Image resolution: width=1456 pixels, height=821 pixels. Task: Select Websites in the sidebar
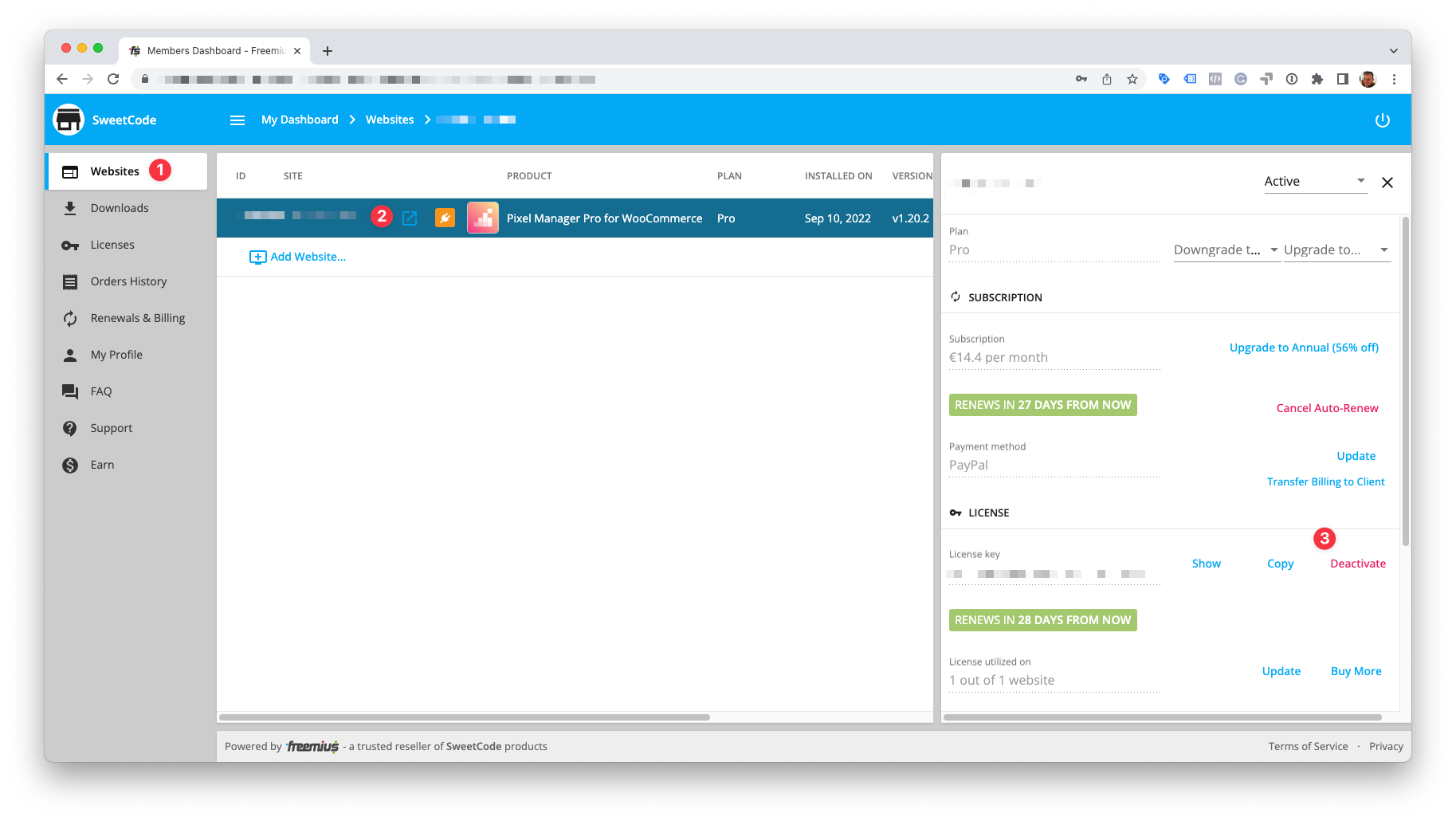(126, 171)
